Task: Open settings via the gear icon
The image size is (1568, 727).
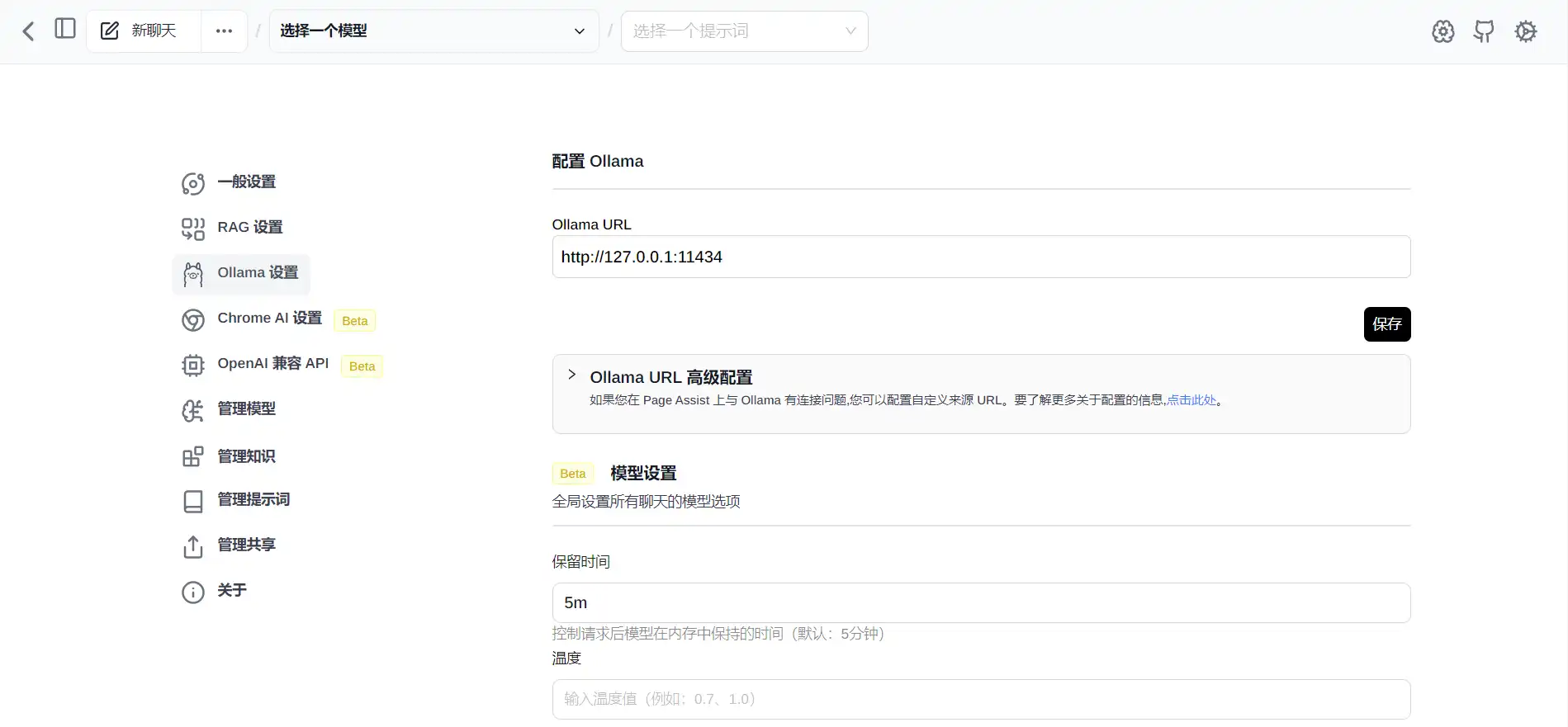Action: [1525, 31]
